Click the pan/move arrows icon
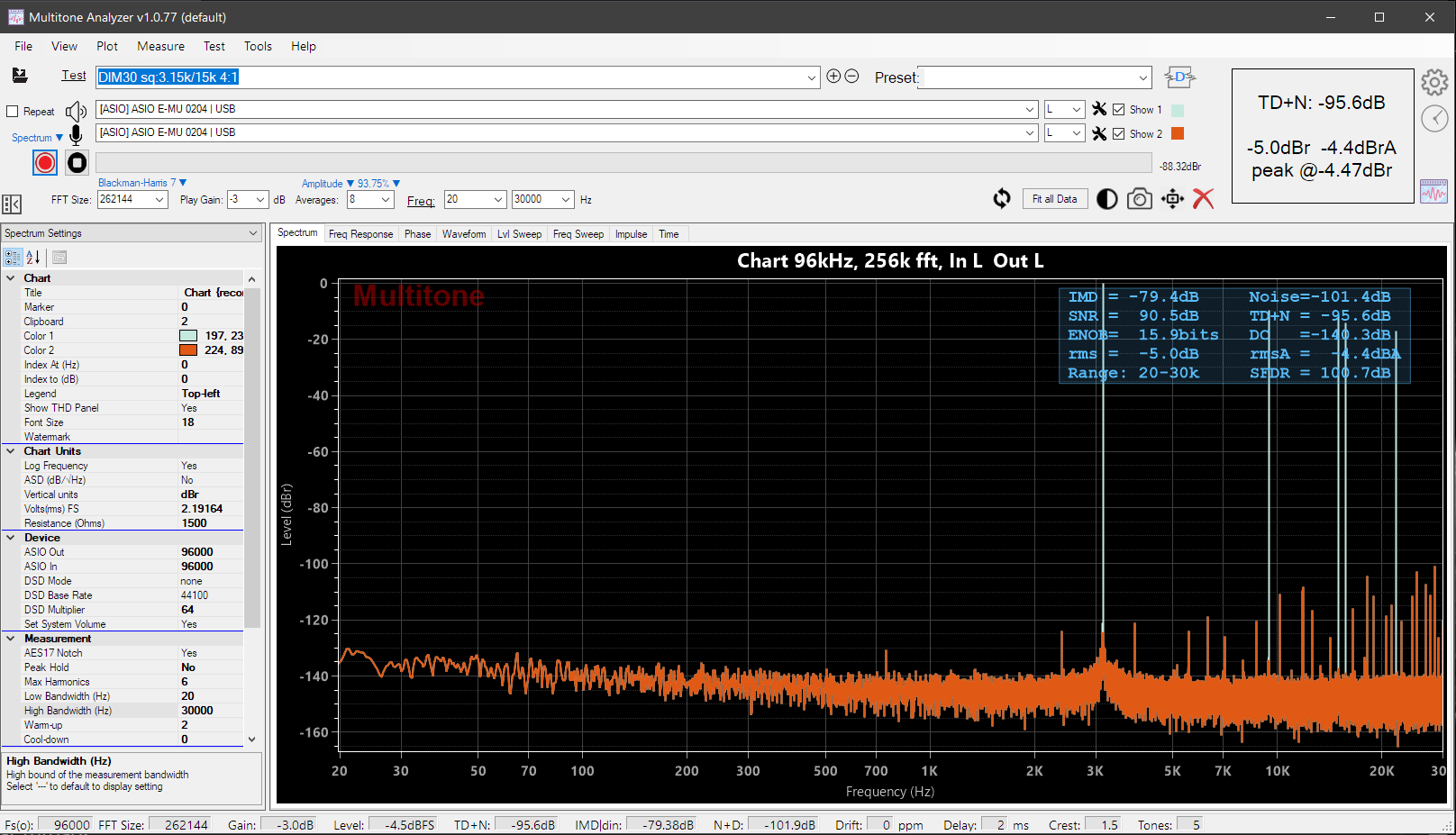1456x835 pixels. coord(1172,199)
